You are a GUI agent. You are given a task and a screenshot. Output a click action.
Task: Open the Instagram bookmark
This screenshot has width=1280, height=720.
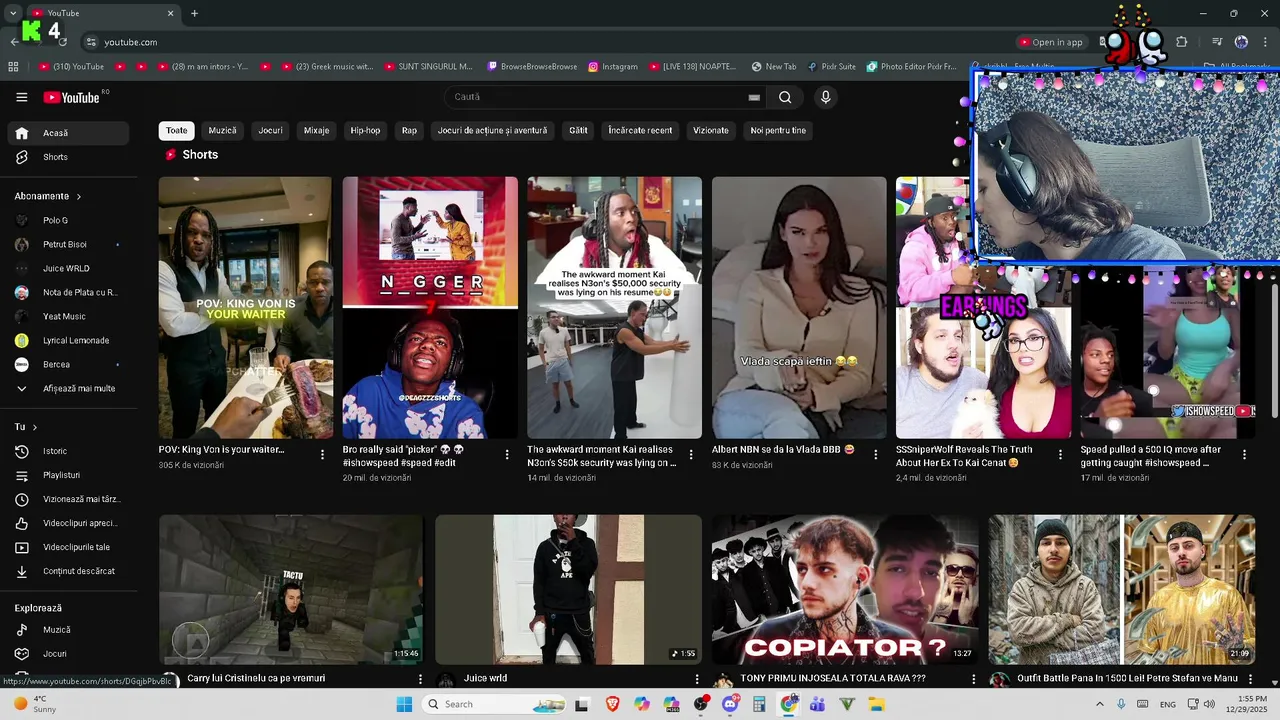(613, 66)
